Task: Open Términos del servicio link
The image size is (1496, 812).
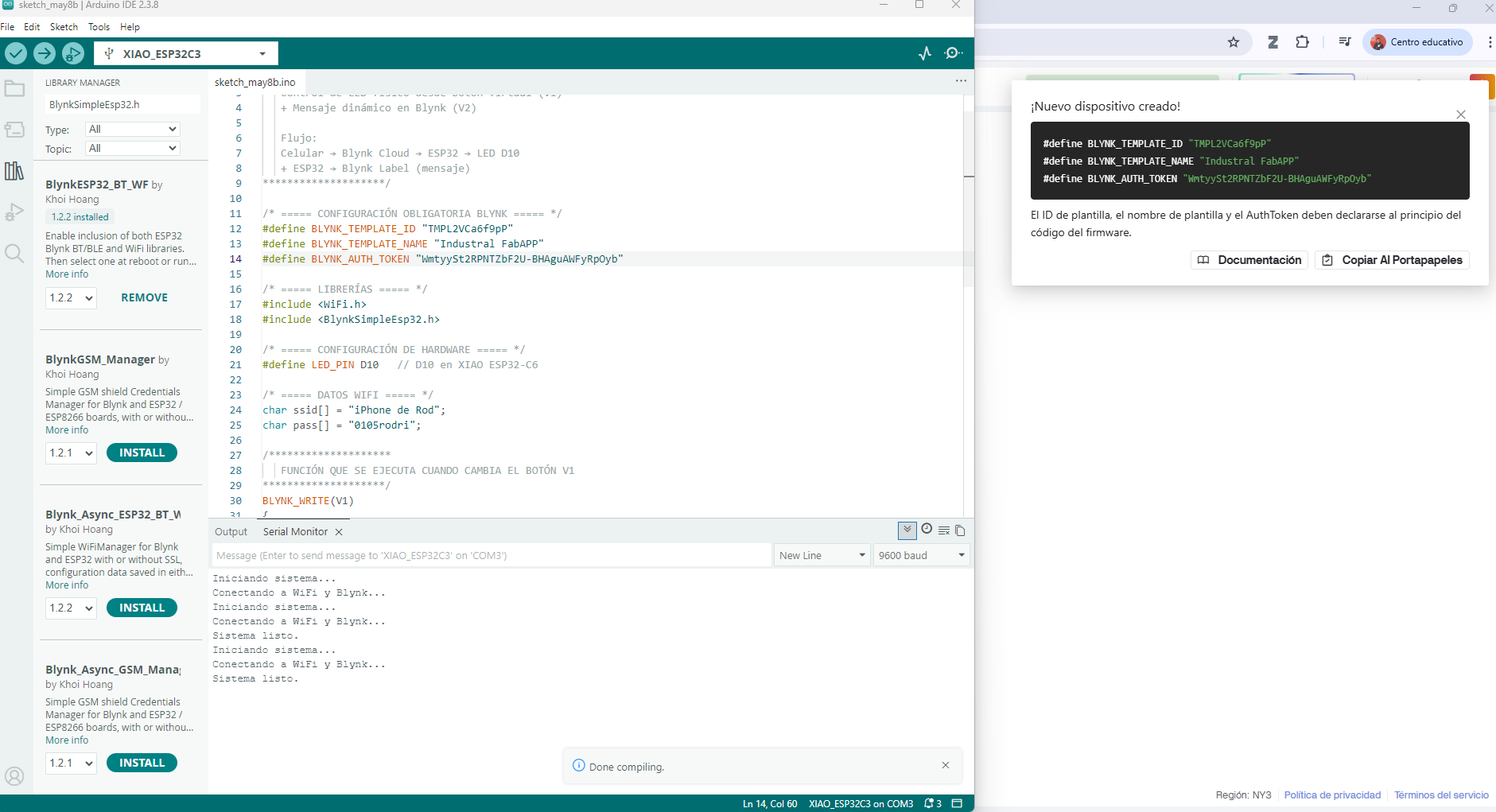Action: [x=1441, y=795]
